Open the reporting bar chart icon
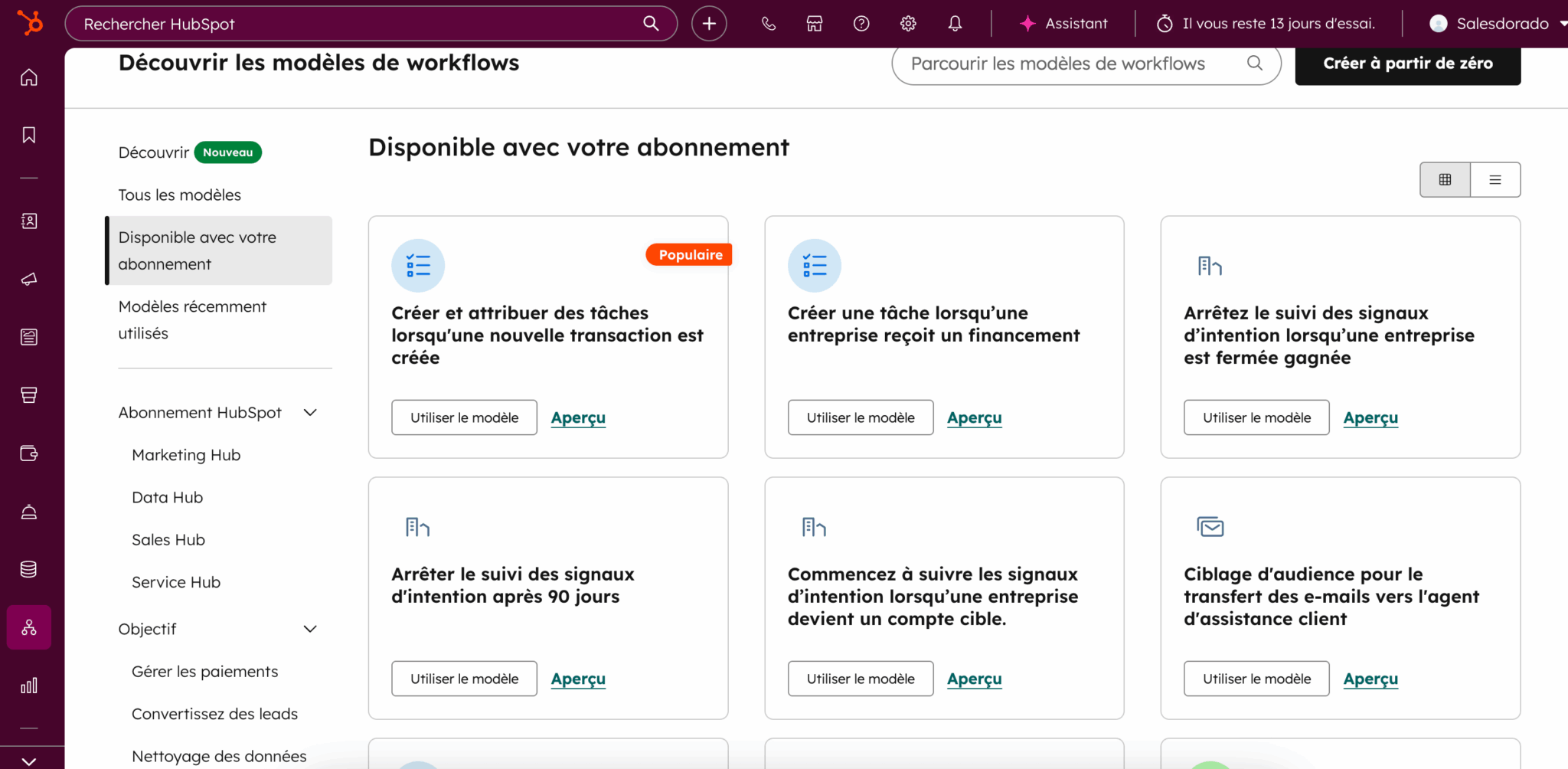The image size is (1568, 769). coord(29,686)
